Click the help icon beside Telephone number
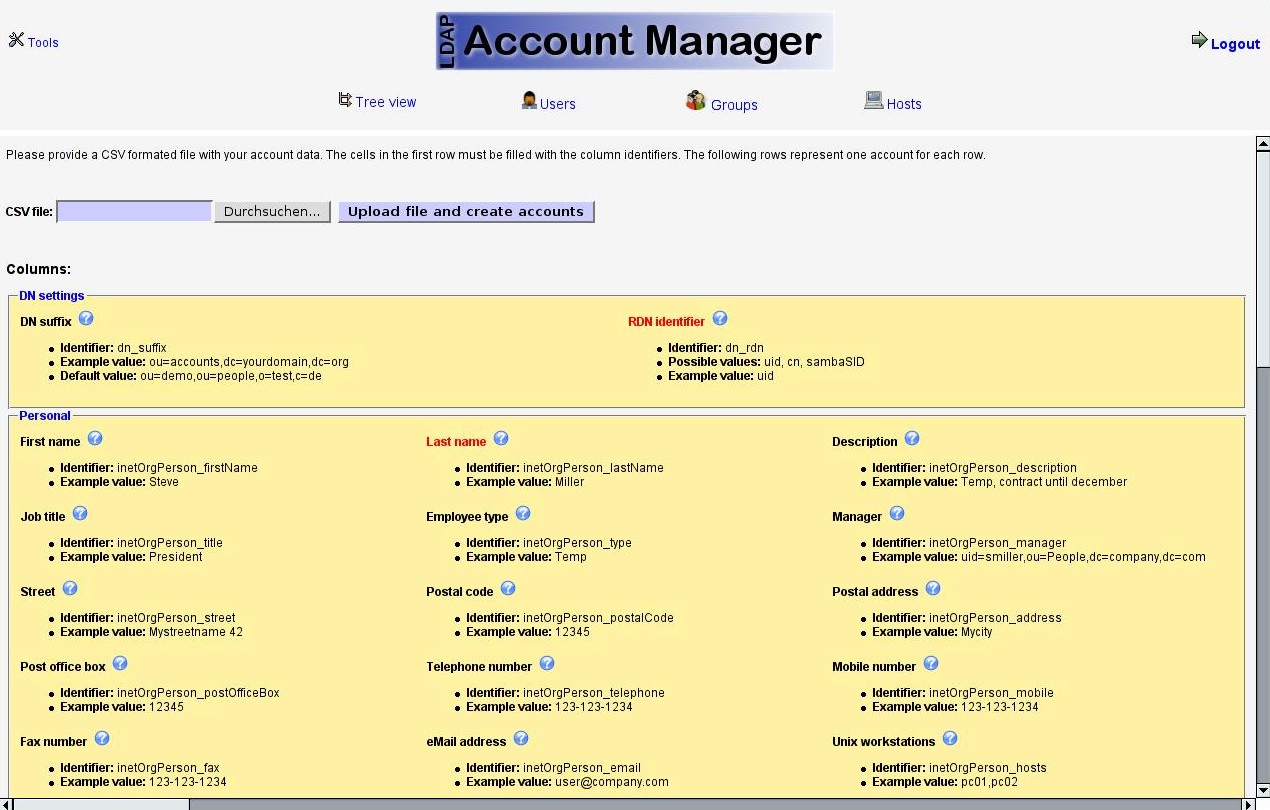Screen dimensions: 1270x810 (x=547, y=664)
